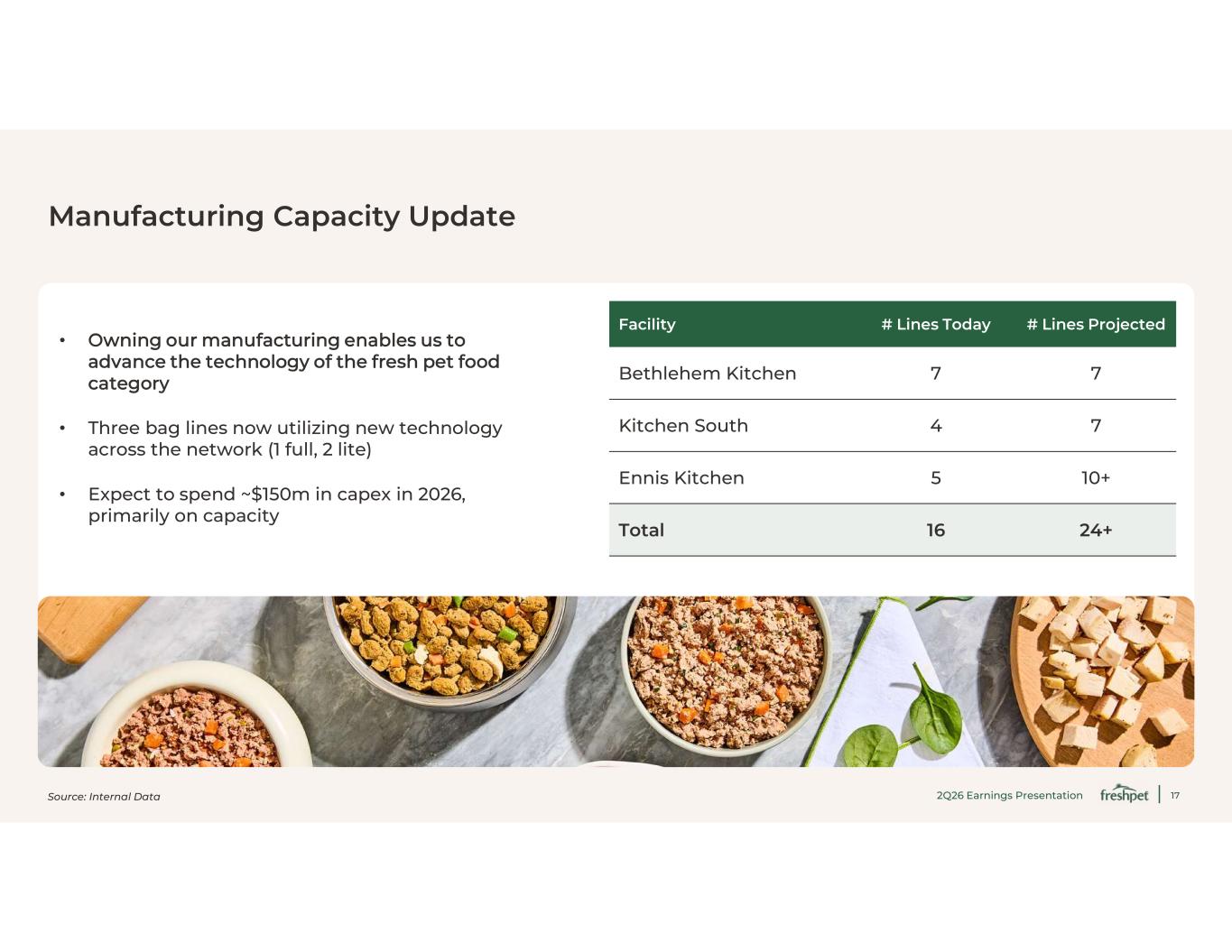Screen dimensions: 1232x952
Task: Select the Manufacturing Capacity Update title
Action: (282, 217)
